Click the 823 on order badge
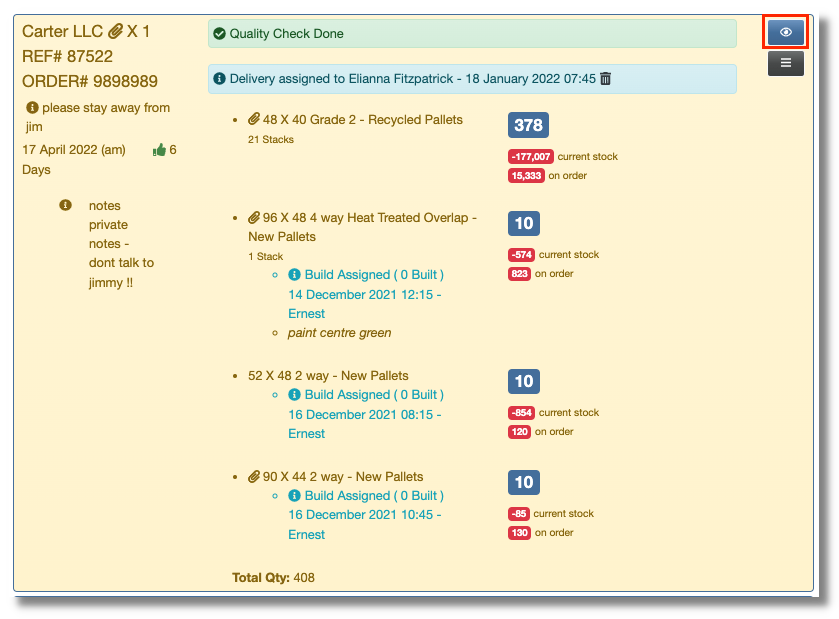839x619 pixels. (x=519, y=274)
